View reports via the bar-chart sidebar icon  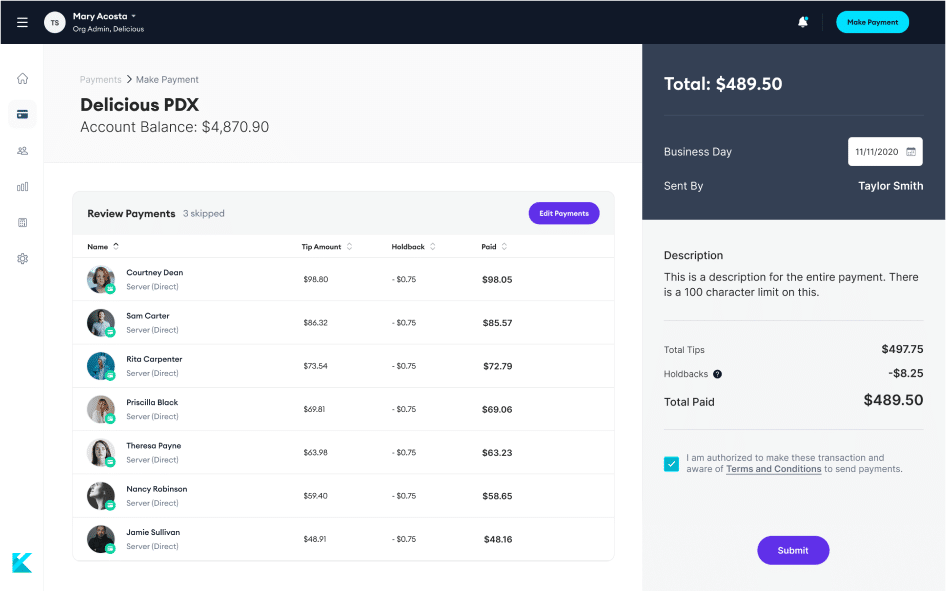point(22,186)
